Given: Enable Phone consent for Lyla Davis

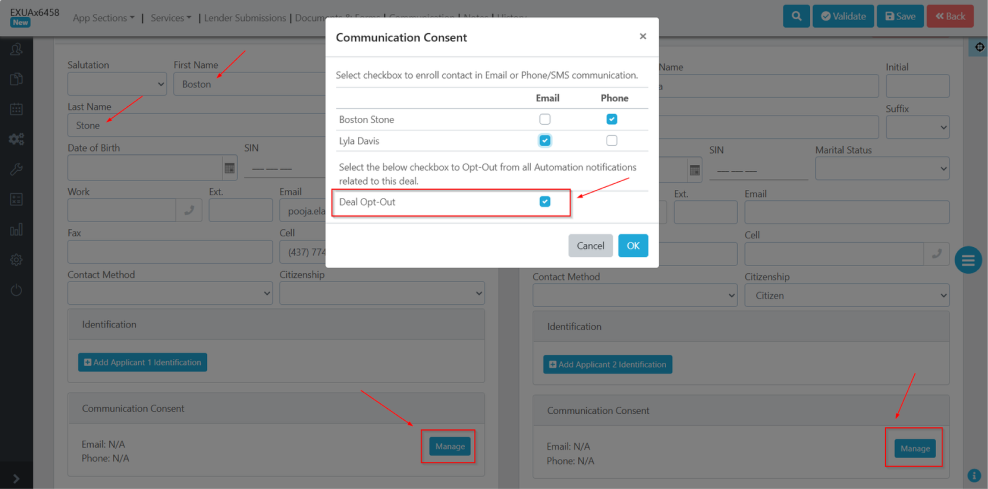Looking at the screenshot, I should pyautogui.click(x=611, y=141).
